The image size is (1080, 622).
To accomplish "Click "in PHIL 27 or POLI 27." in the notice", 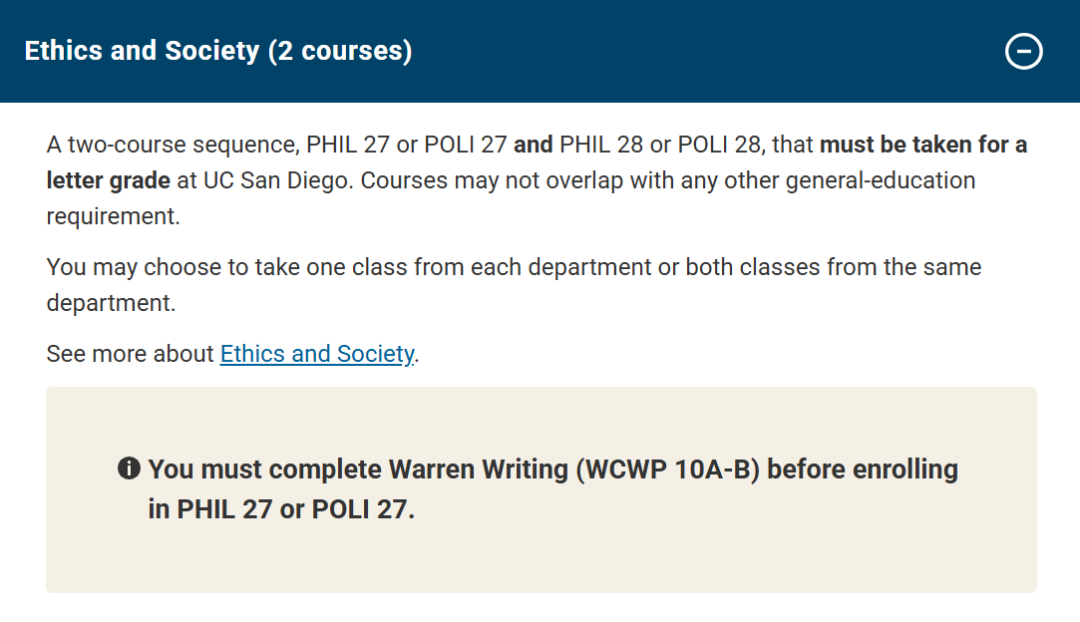I will 281,508.
